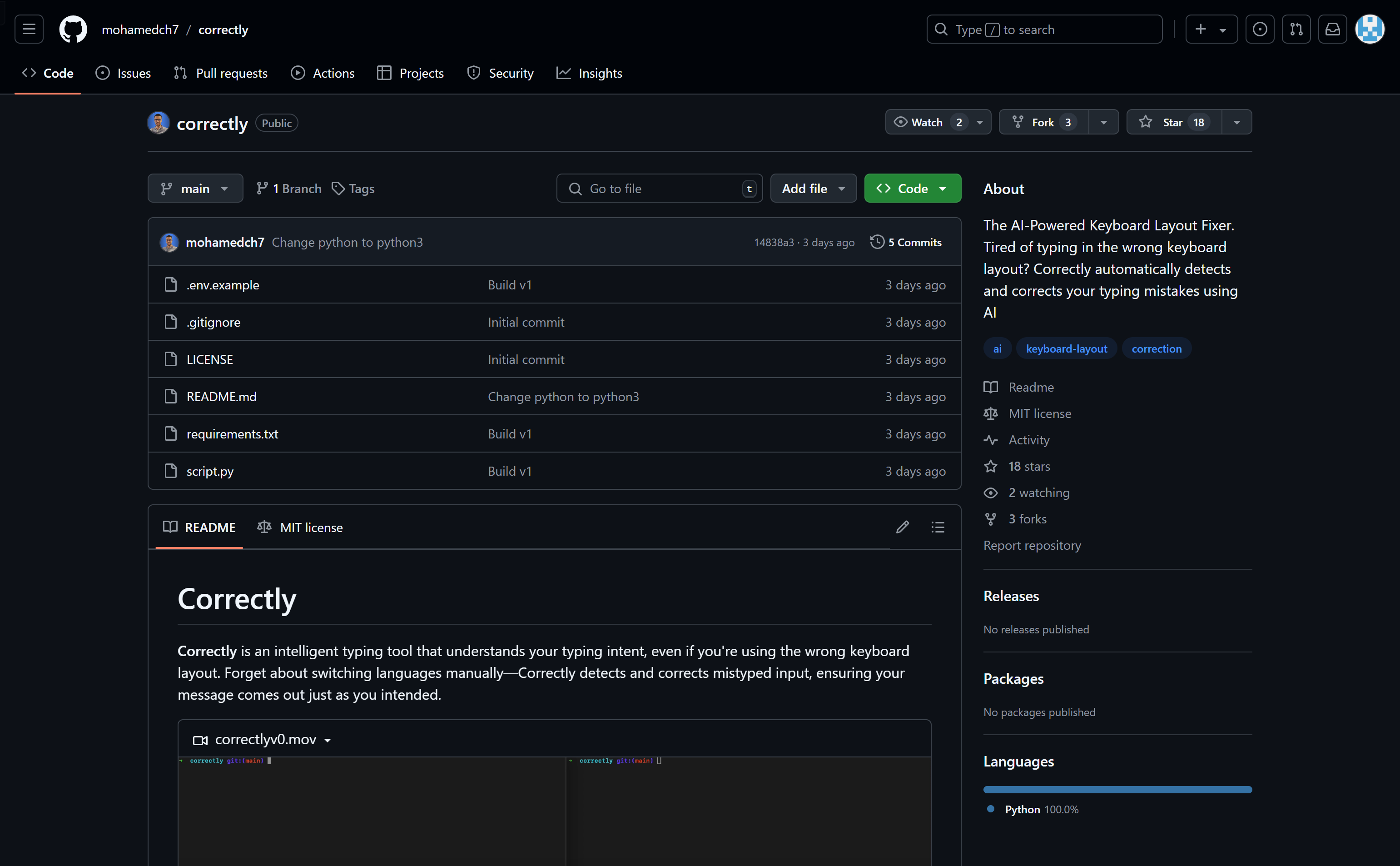Open the requirements.txt file
The width and height of the screenshot is (1400, 866).
[233, 433]
